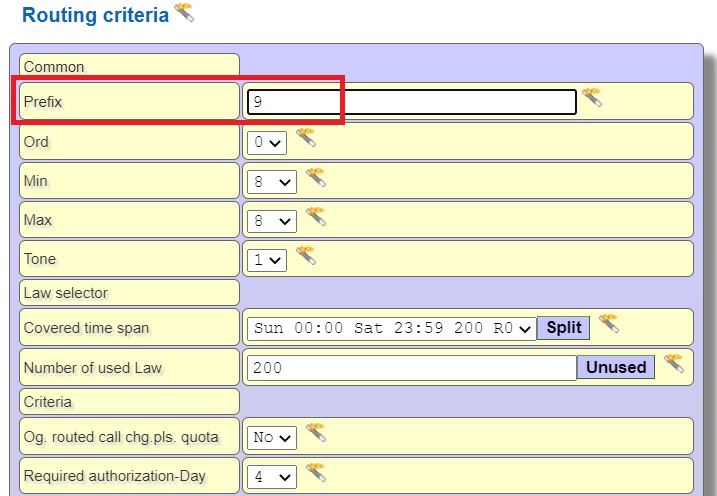The image size is (717, 496).
Task: Click wrench icon beside Required authorization-Day dropdown
Action: point(315,473)
